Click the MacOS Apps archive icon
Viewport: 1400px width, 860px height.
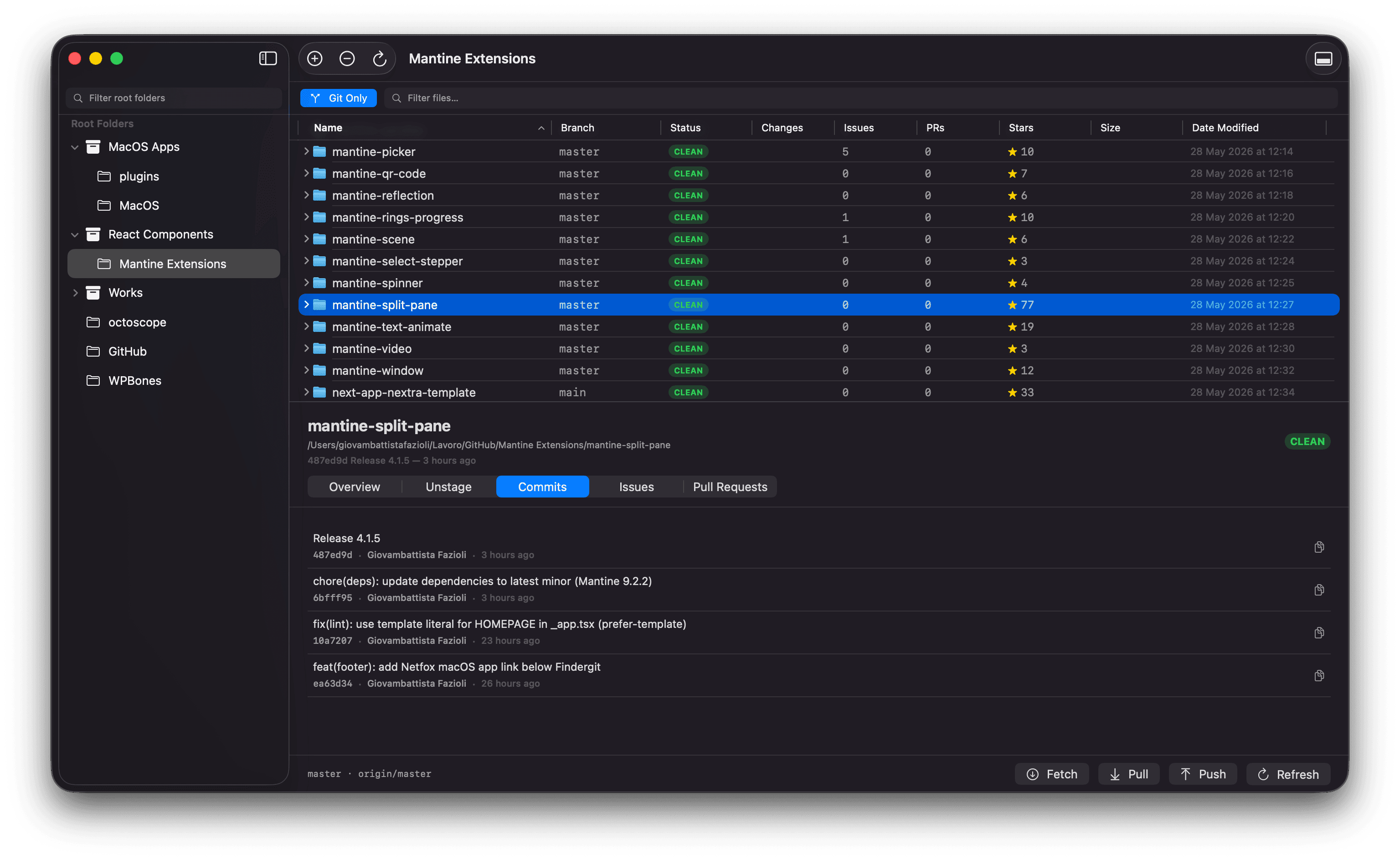tap(93, 147)
